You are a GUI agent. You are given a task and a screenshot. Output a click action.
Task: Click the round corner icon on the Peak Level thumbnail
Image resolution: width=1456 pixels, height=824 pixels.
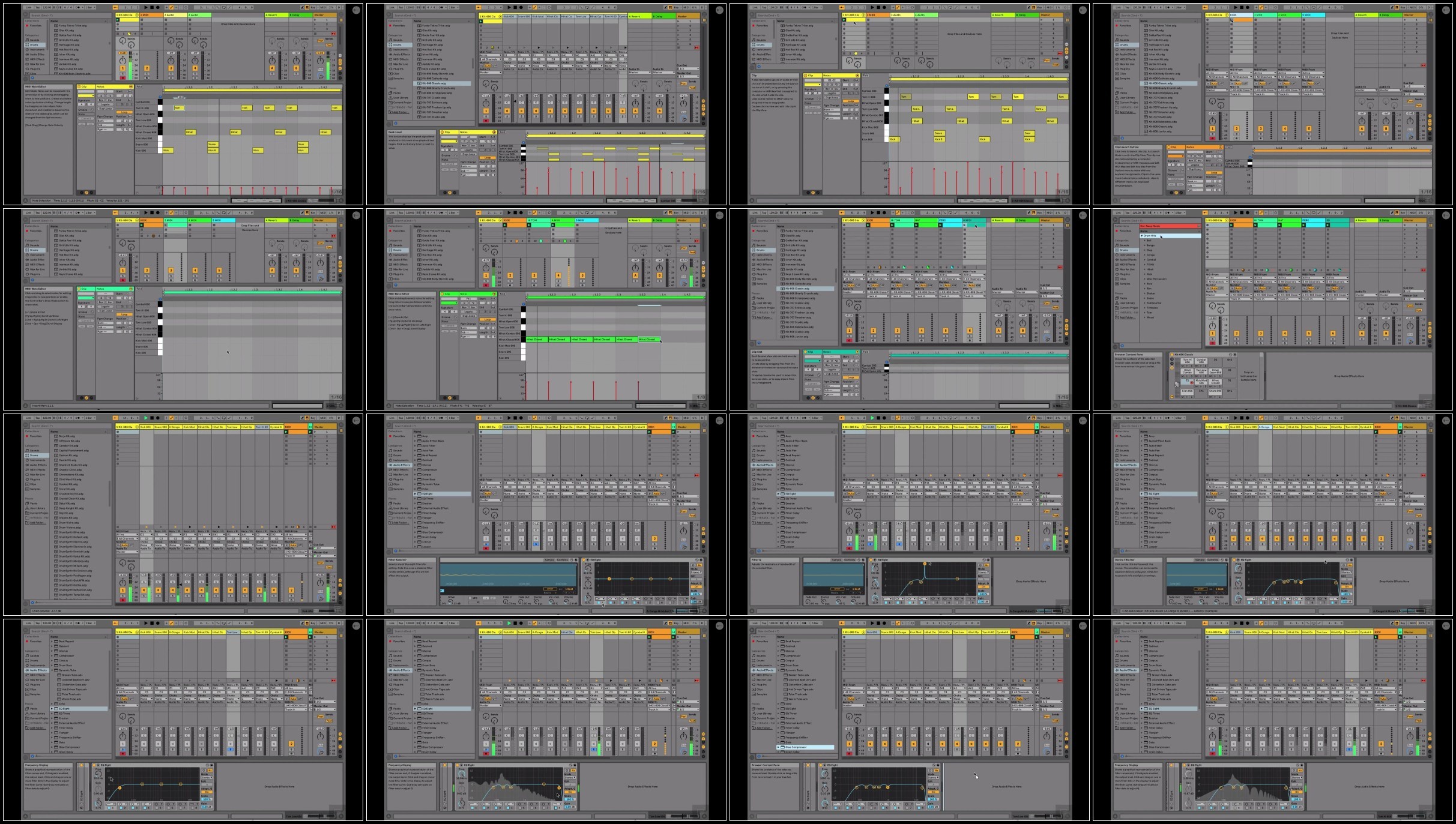pyautogui.click(x=719, y=10)
